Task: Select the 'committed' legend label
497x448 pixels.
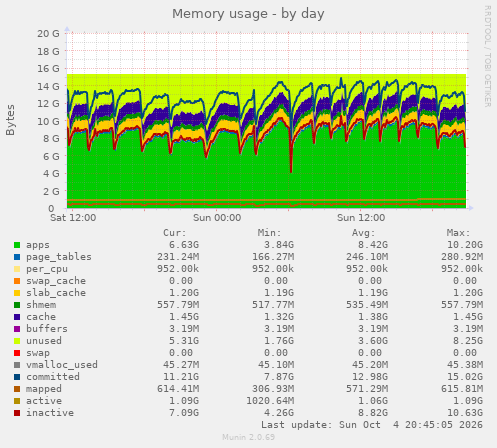Action: point(53,377)
